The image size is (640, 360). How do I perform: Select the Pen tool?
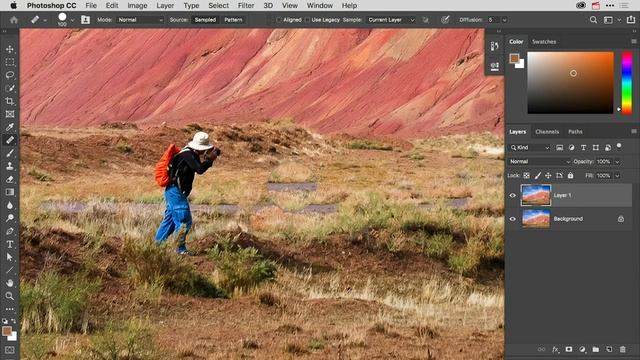(10, 231)
